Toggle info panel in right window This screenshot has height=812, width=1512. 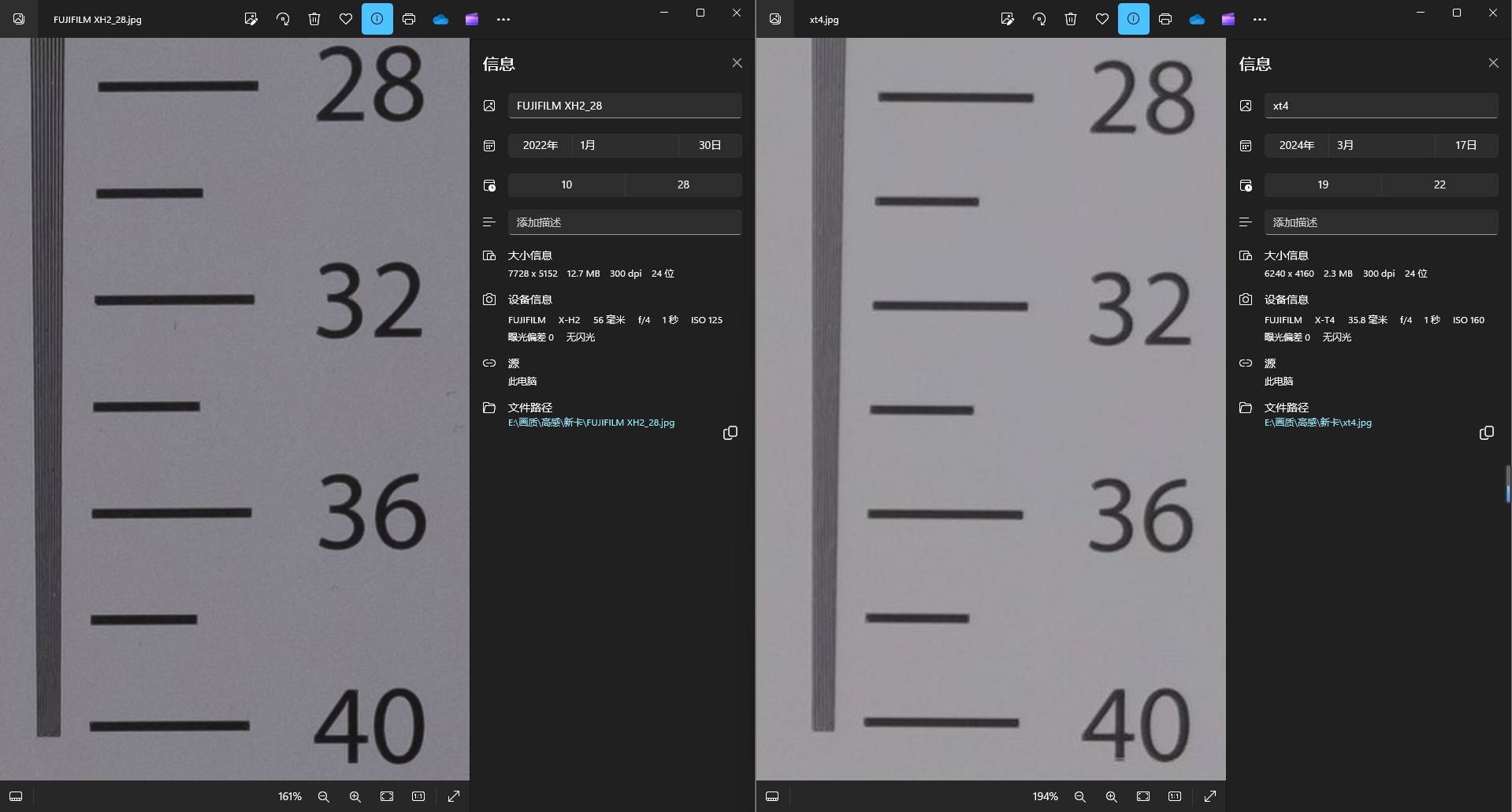point(1134,19)
